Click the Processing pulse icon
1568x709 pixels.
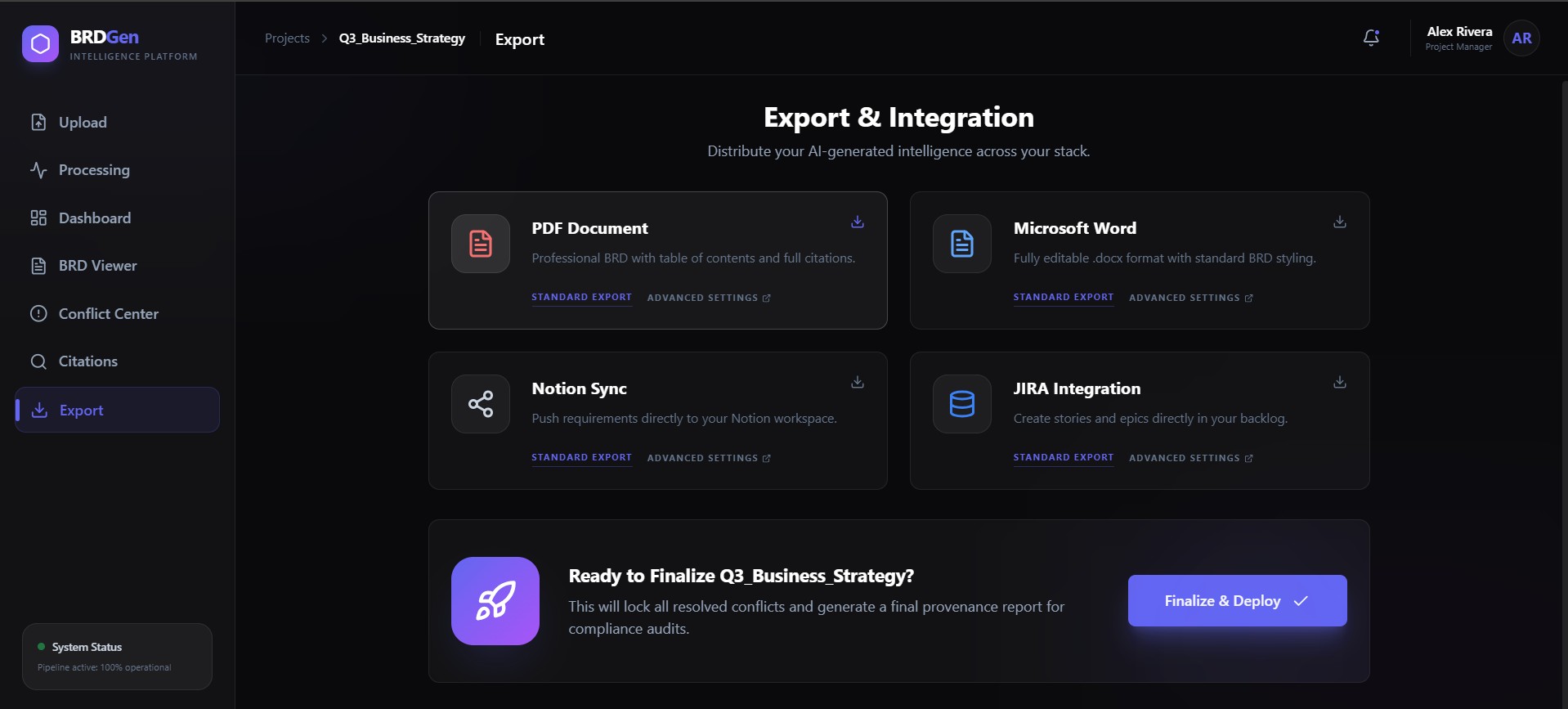(x=38, y=170)
